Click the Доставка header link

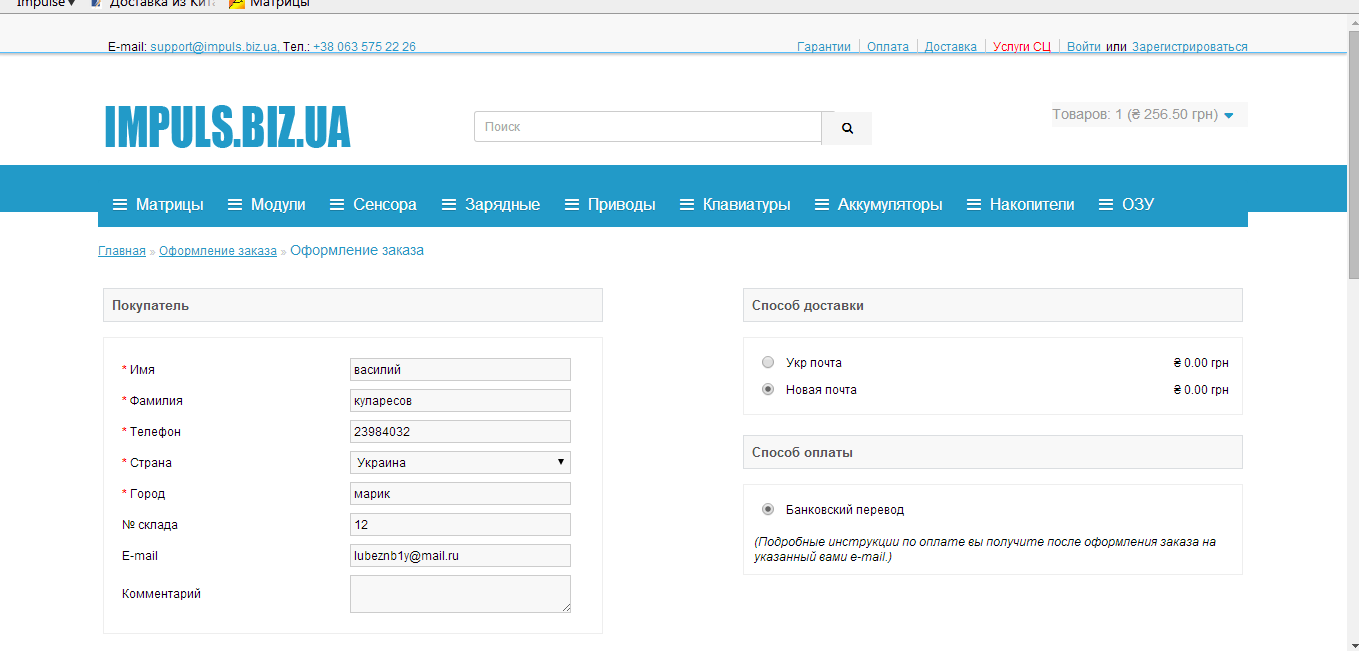(951, 47)
